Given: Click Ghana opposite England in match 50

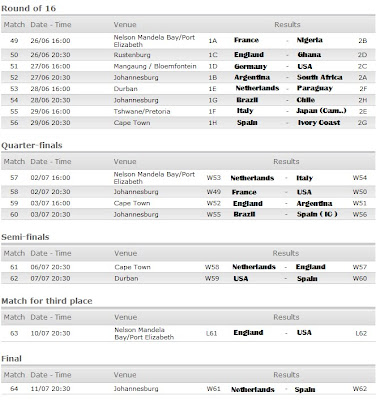Looking at the screenshot, I should 309,55.
